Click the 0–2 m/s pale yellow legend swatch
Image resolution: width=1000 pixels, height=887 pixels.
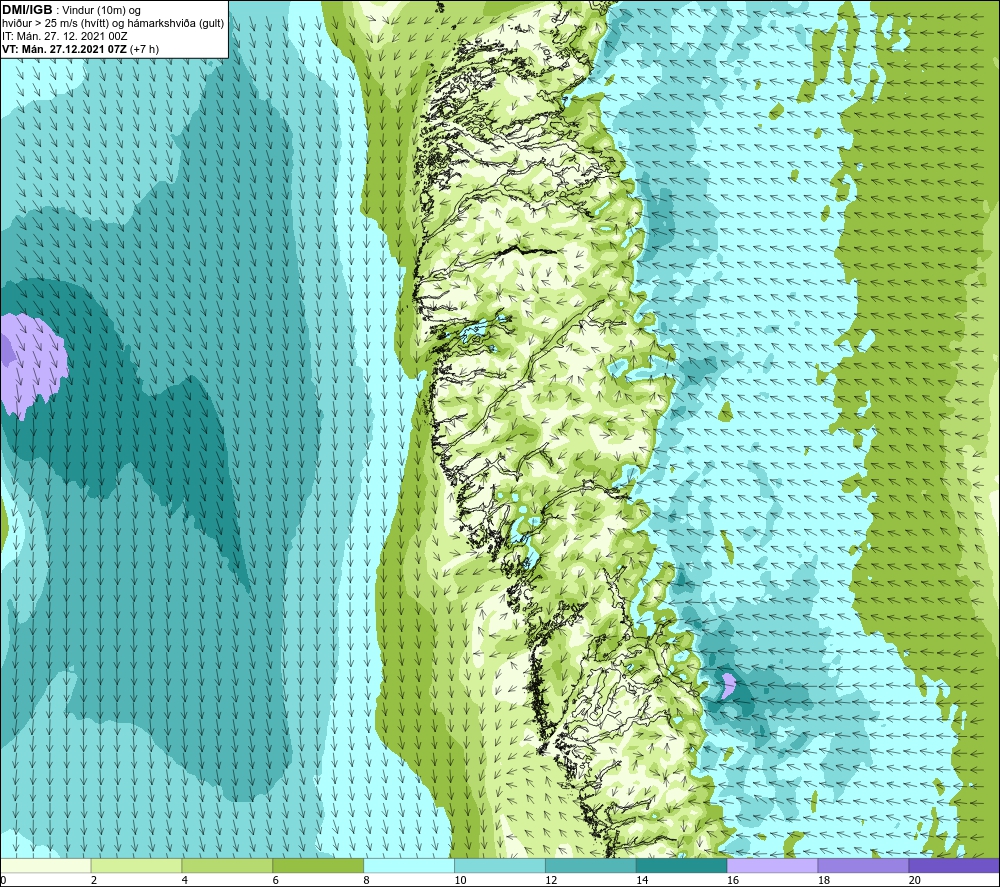(x=46, y=866)
